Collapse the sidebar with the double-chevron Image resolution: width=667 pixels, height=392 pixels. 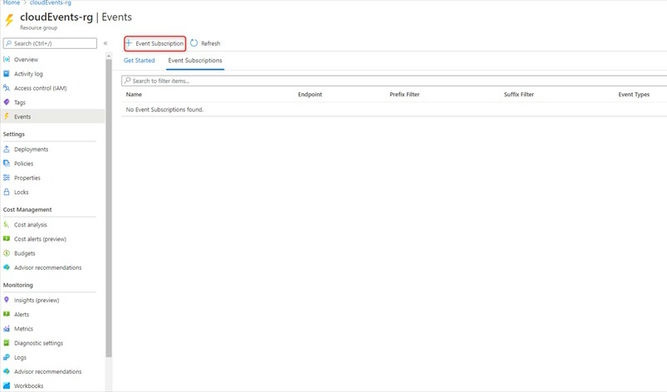pyautogui.click(x=105, y=43)
